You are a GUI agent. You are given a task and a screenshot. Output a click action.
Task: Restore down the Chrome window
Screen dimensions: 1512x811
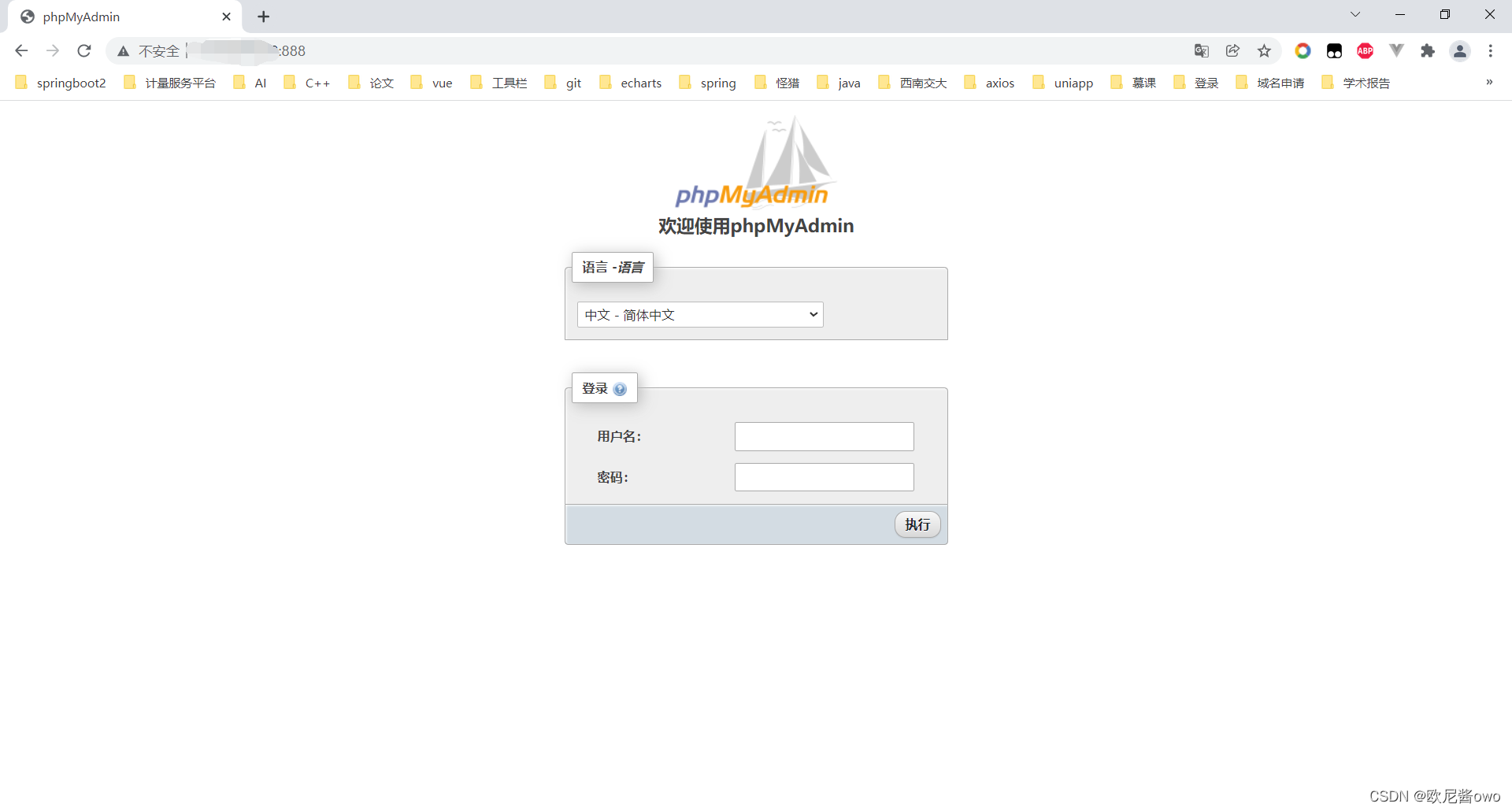point(1445,14)
